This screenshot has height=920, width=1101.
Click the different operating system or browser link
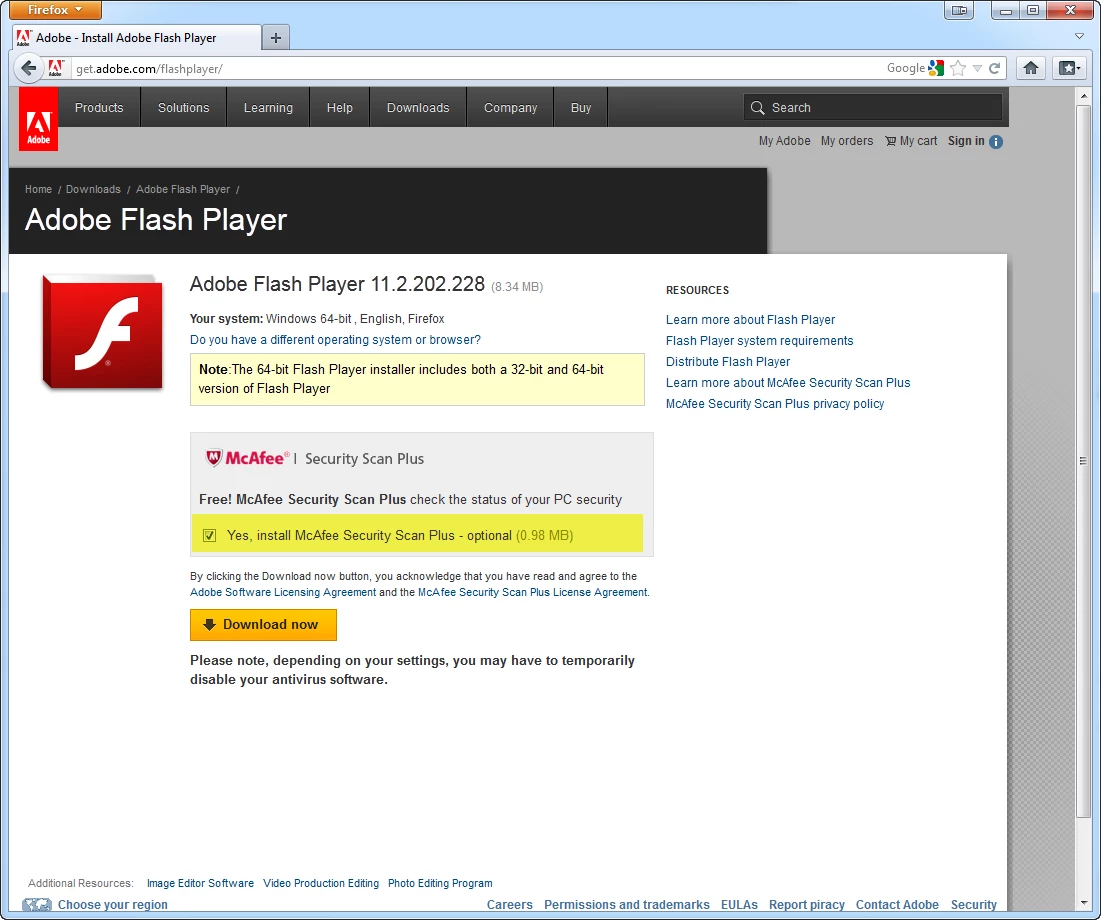pyautogui.click(x=336, y=340)
